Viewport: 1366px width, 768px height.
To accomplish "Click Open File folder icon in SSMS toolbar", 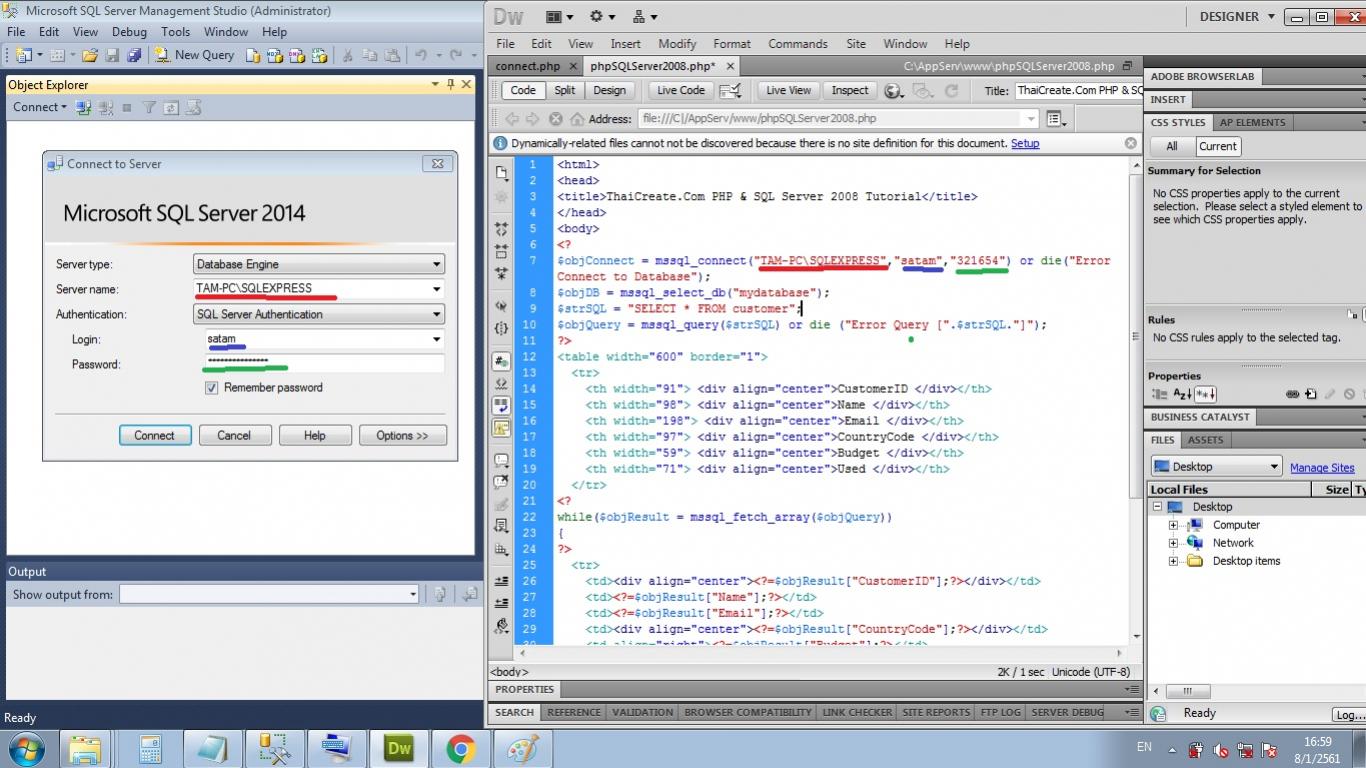I will (x=90, y=55).
